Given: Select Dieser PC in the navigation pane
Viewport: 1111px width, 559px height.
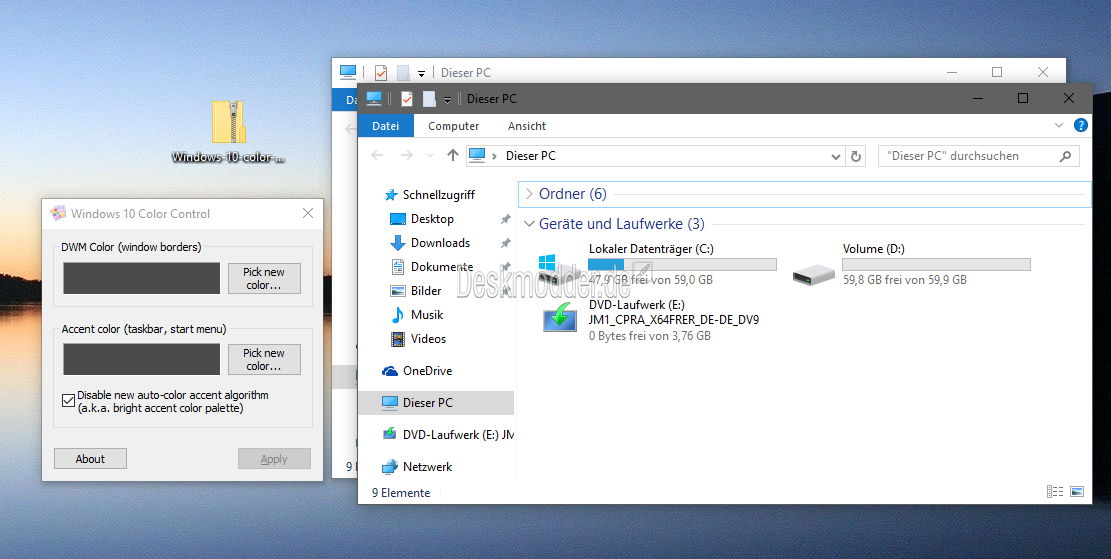Looking at the screenshot, I should 436,402.
